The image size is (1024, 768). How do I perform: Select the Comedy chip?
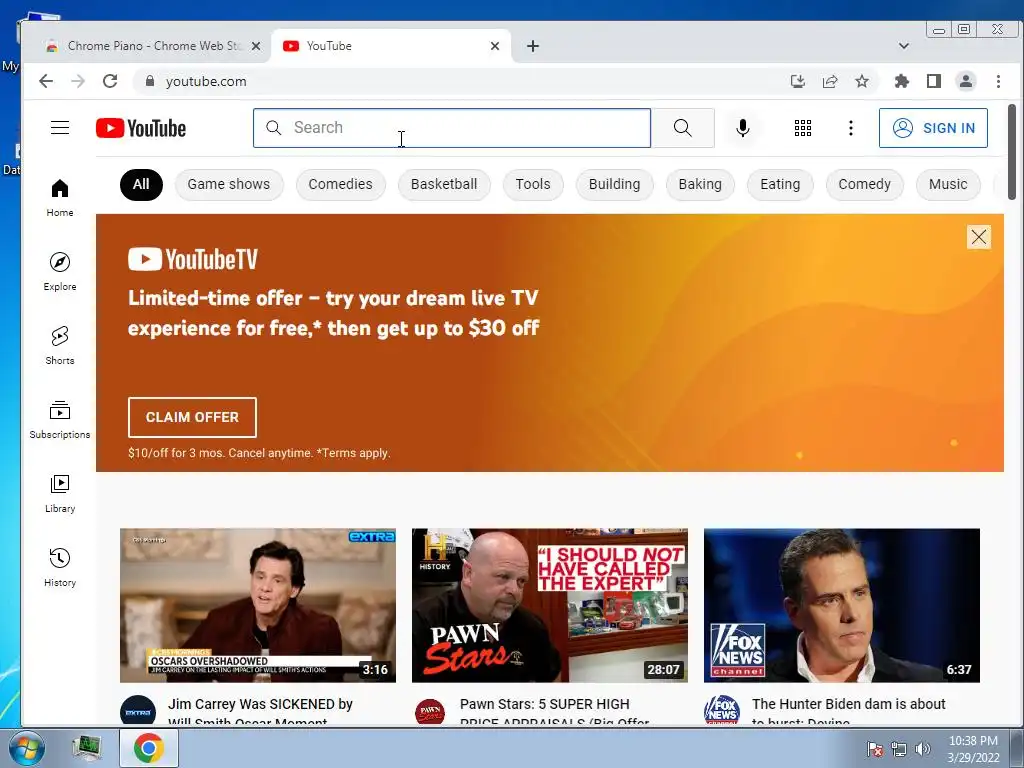pos(865,185)
